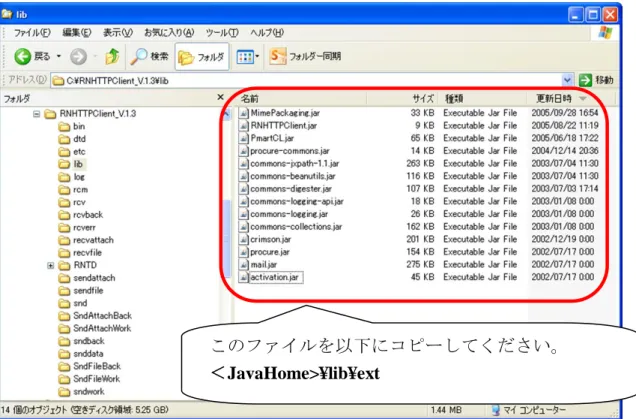Select the SndAttachBack folder in tree

tap(95, 316)
